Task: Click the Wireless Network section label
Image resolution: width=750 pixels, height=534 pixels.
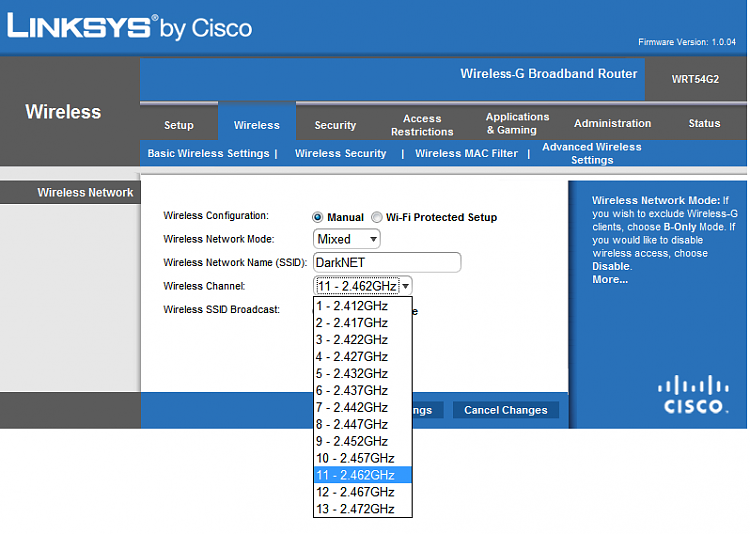Action: [85, 192]
